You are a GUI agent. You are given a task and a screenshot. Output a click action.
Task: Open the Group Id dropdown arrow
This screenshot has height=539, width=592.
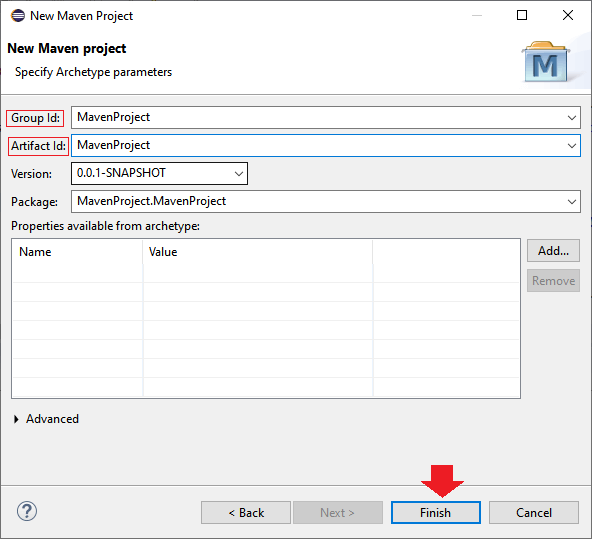572,117
